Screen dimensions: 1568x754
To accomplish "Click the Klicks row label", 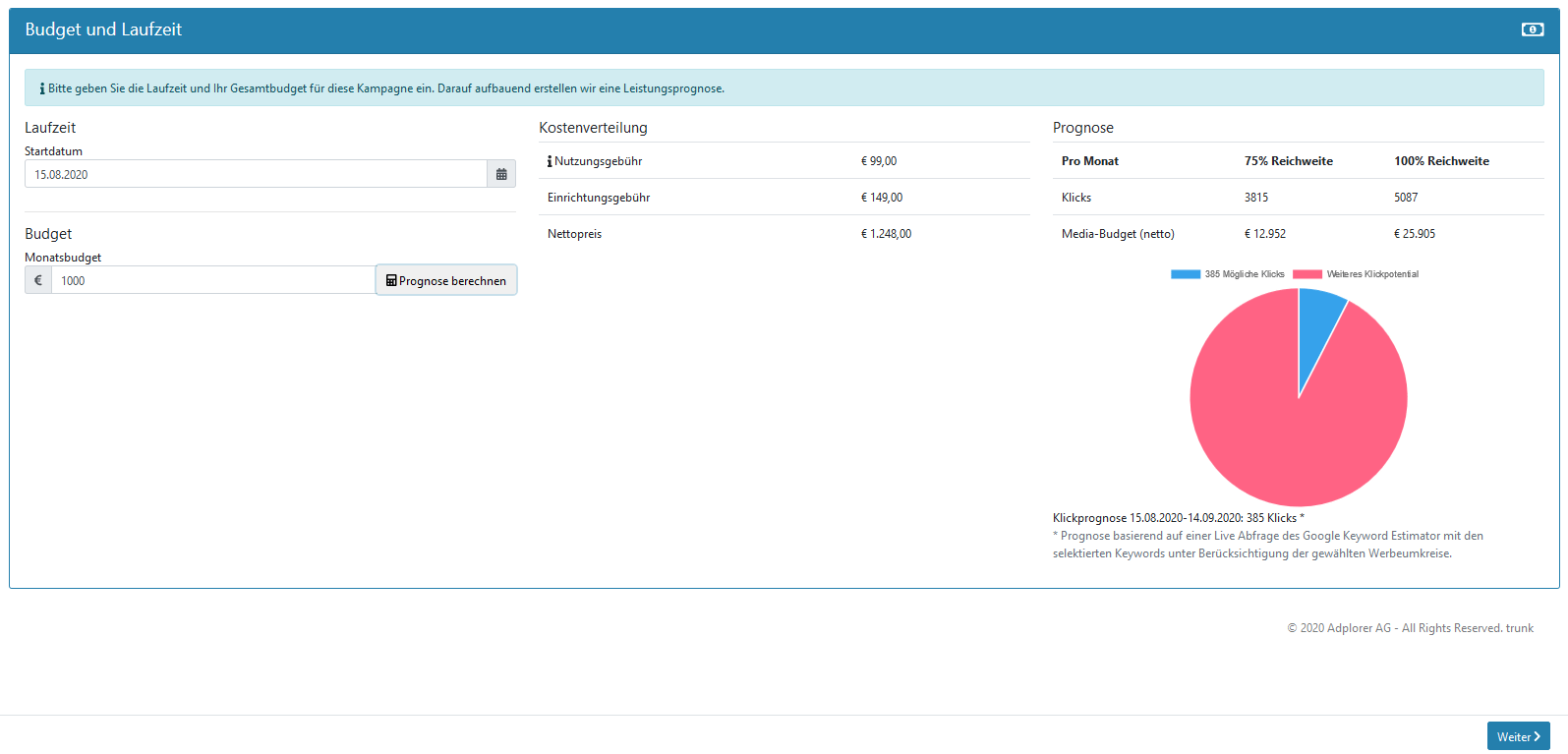I will point(1076,198).
